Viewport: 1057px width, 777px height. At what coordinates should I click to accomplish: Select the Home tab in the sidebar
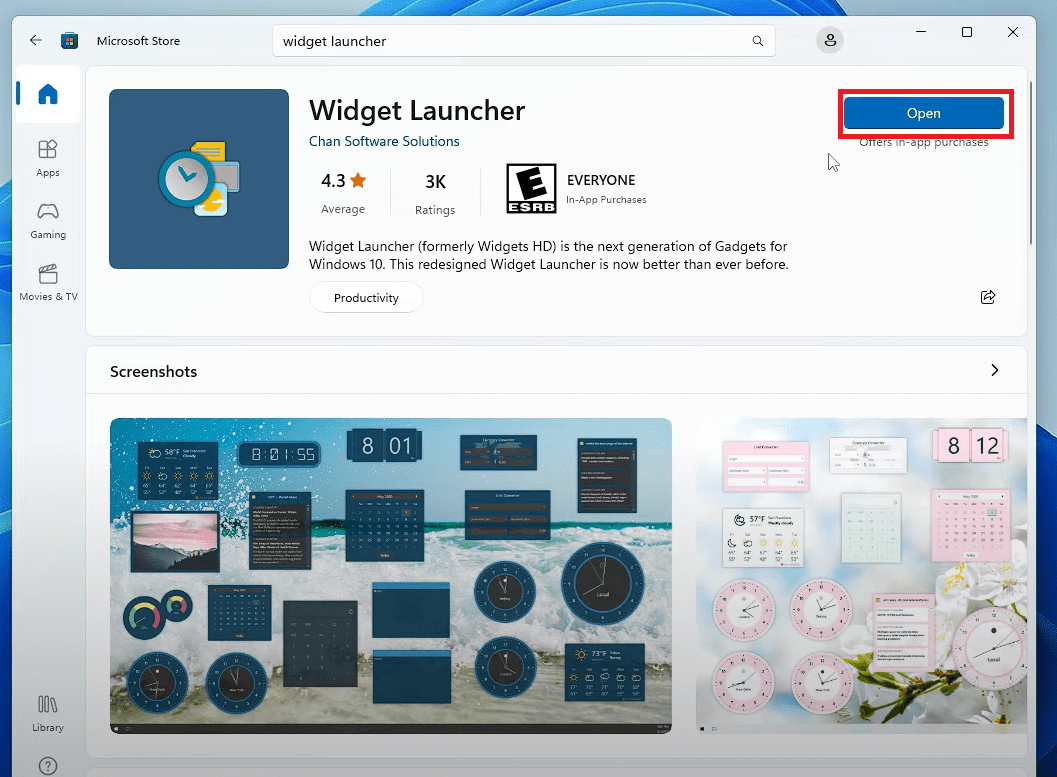pos(47,93)
